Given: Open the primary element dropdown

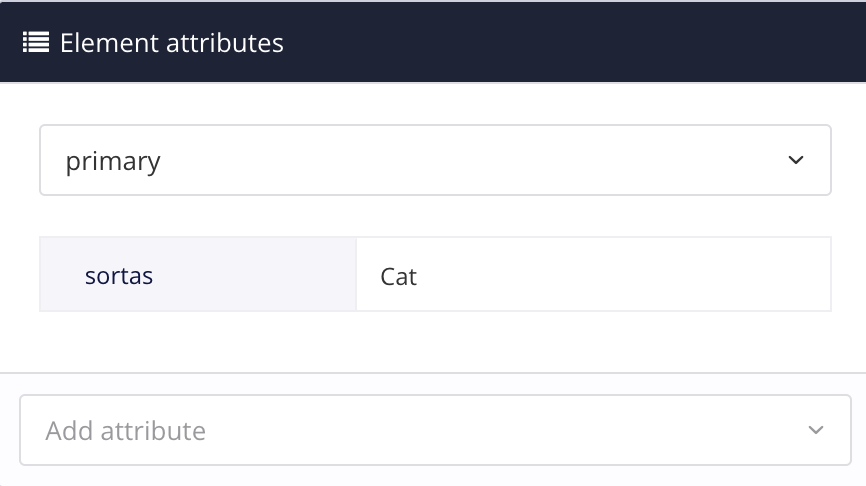Looking at the screenshot, I should [x=435, y=160].
